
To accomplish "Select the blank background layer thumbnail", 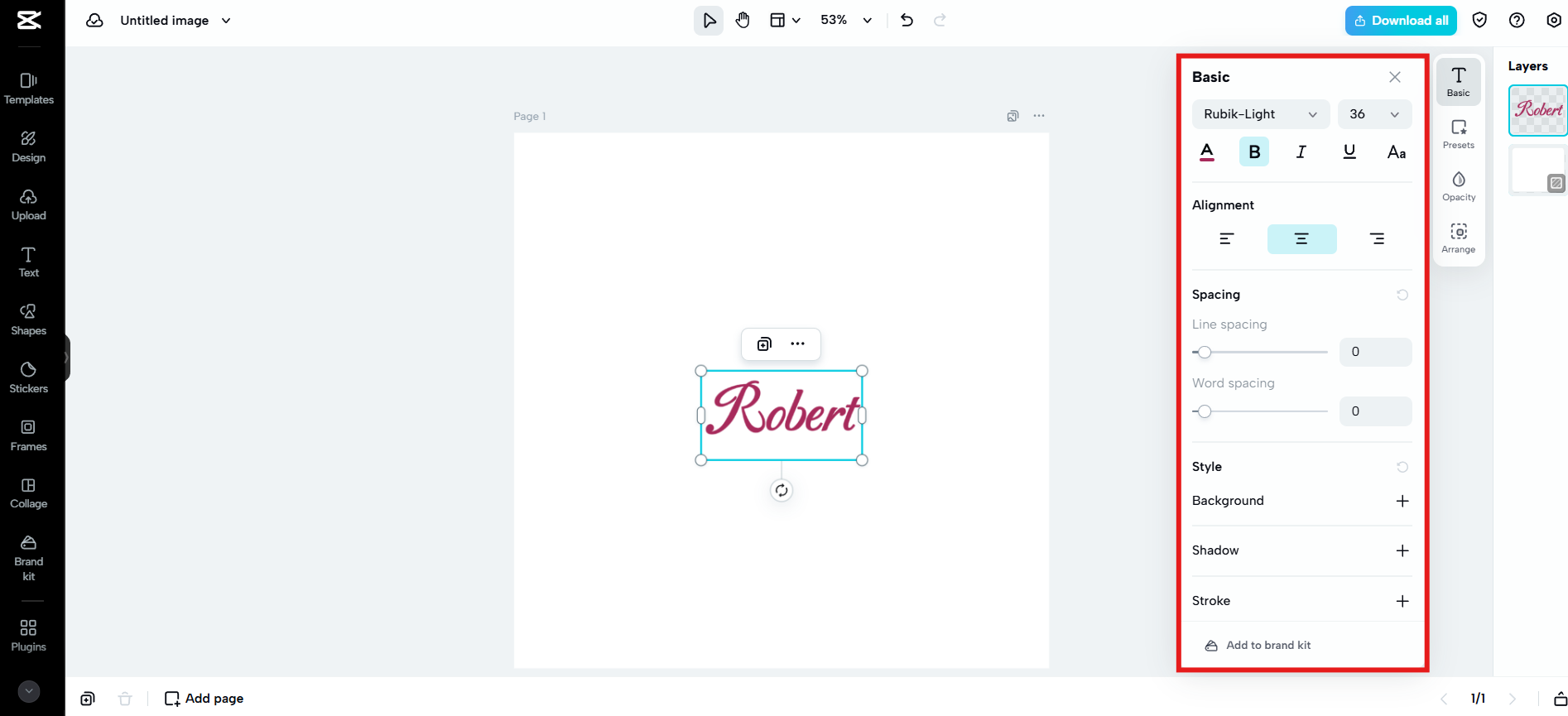I will (x=1538, y=171).
